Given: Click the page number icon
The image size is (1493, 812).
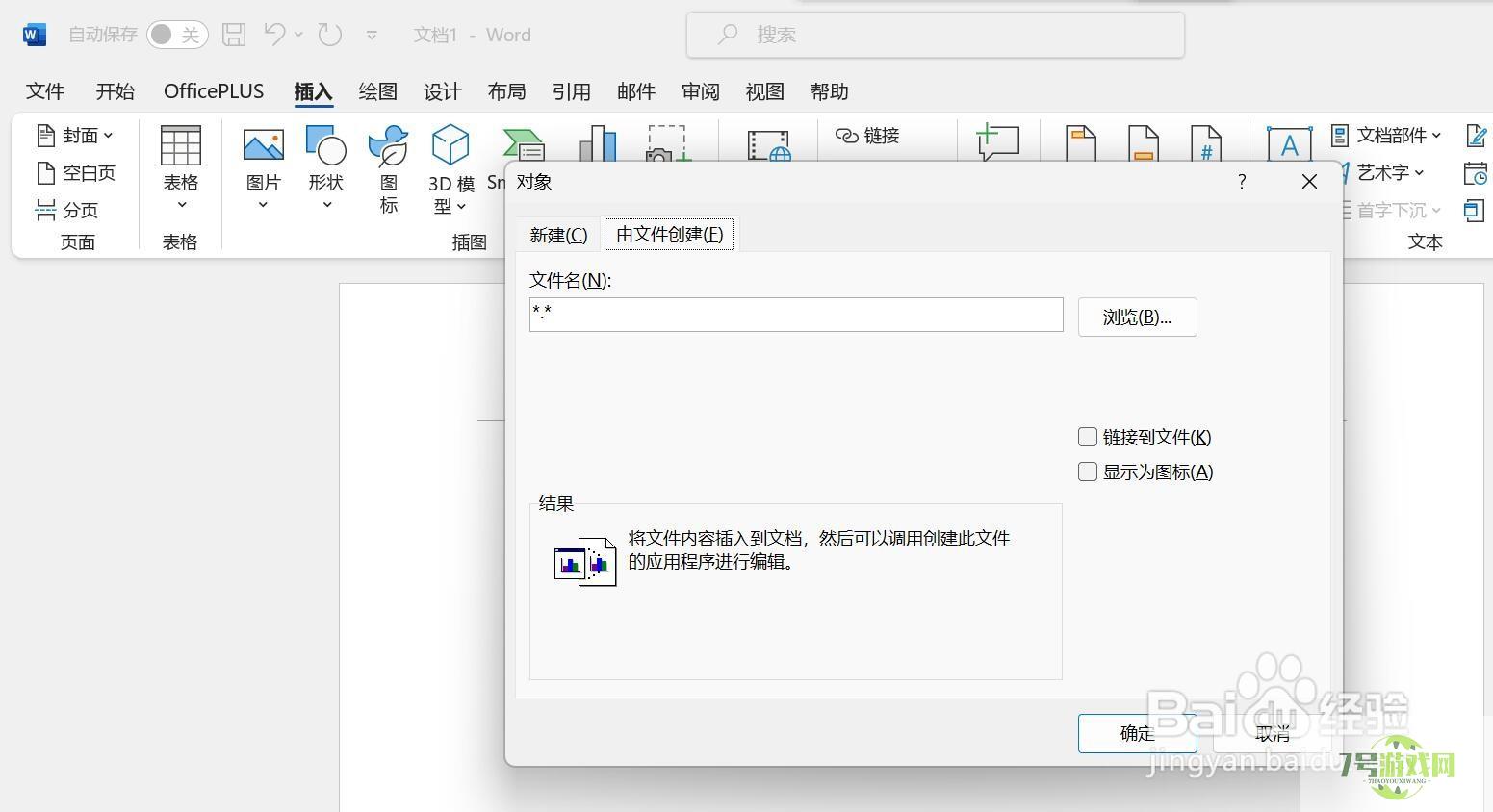Looking at the screenshot, I should click(1205, 143).
